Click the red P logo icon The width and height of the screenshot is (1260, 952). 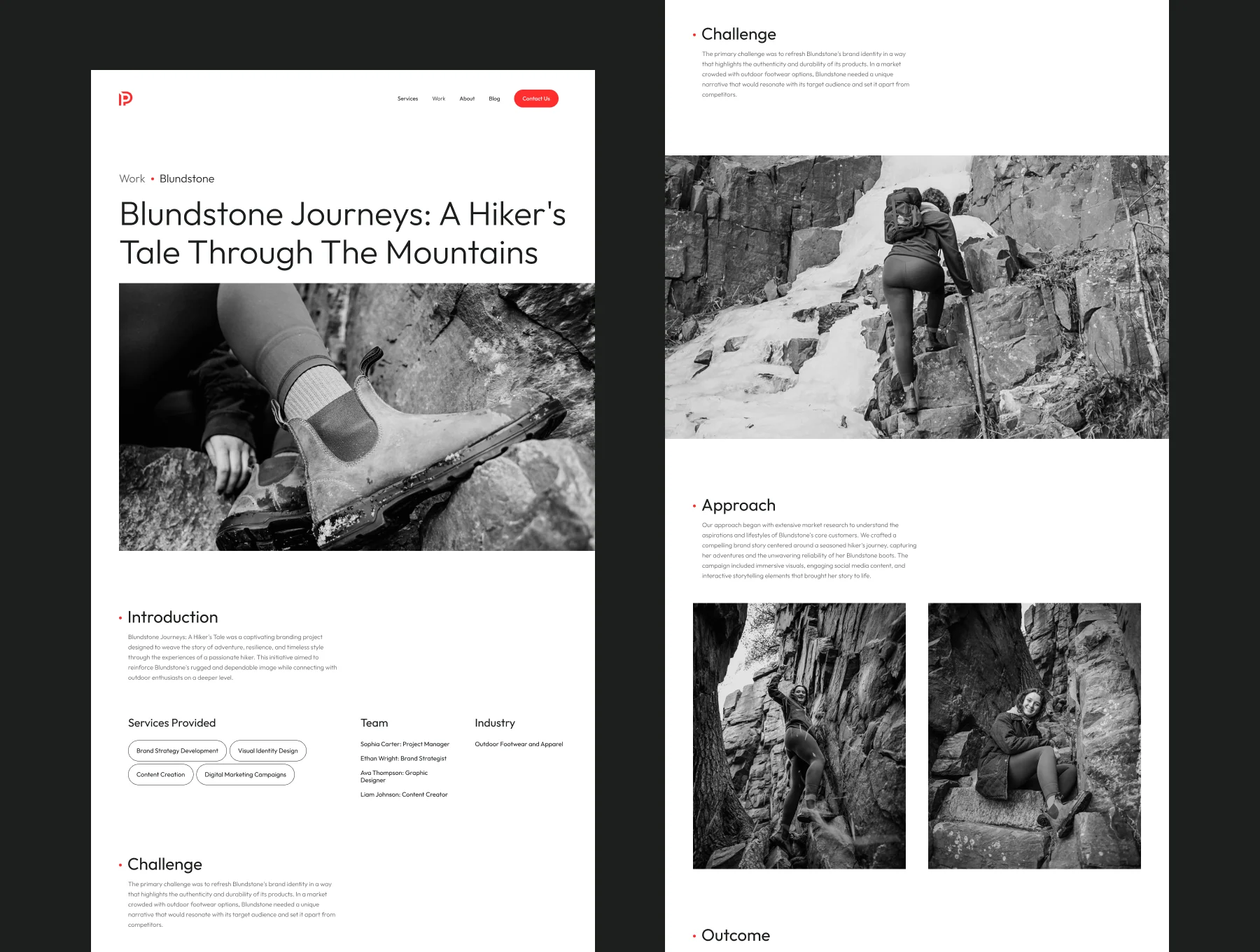click(125, 99)
